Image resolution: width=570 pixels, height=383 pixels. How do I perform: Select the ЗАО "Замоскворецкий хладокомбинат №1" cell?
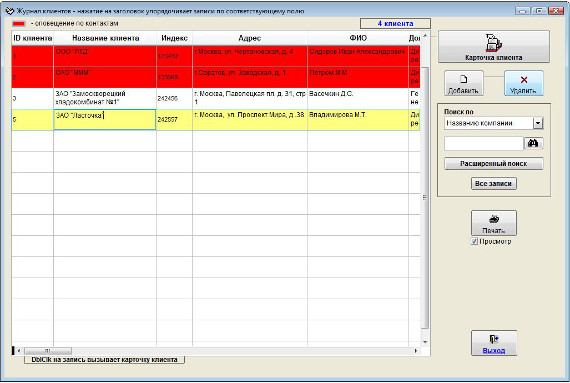105,98
